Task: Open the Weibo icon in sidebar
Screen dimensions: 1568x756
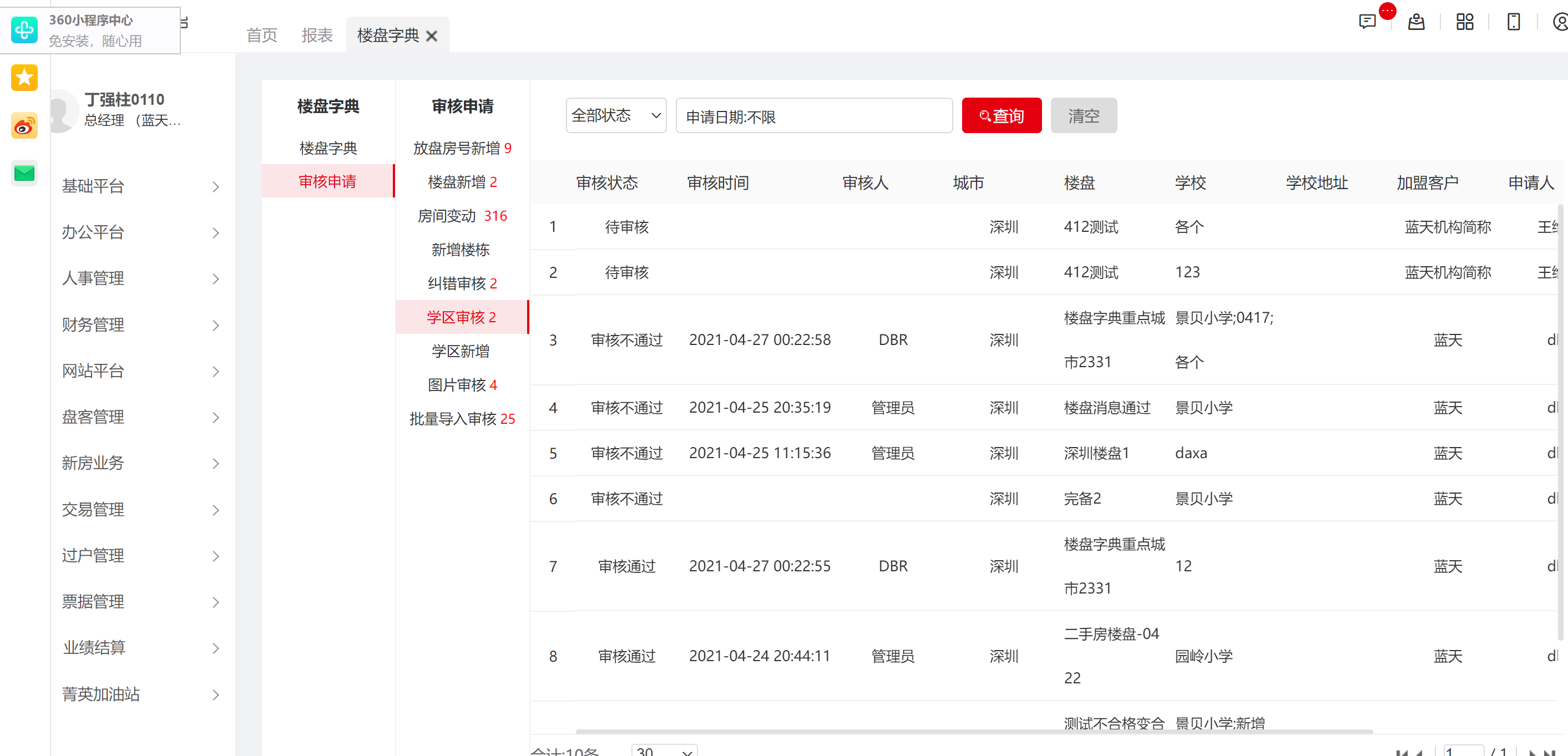Action: 24,126
